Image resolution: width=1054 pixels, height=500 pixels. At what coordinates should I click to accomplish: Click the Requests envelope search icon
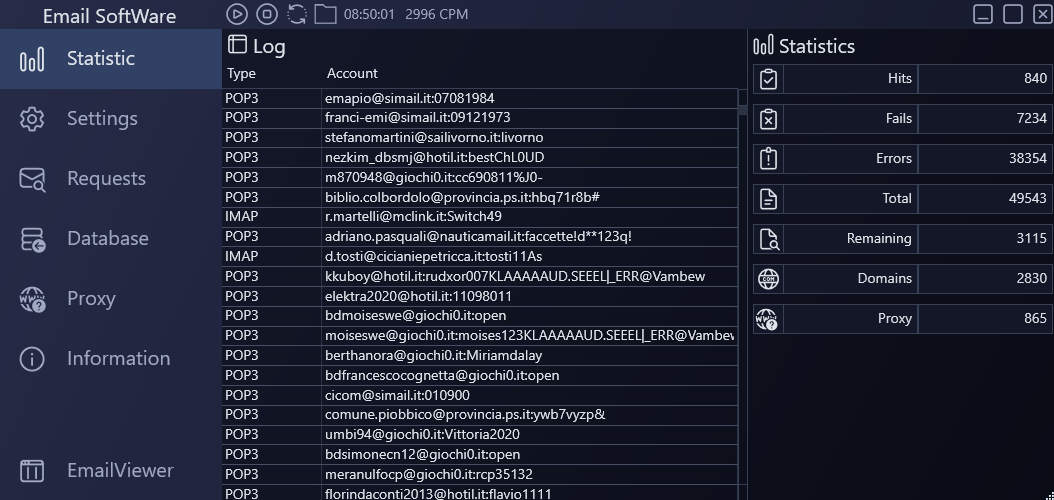point(32,179)
